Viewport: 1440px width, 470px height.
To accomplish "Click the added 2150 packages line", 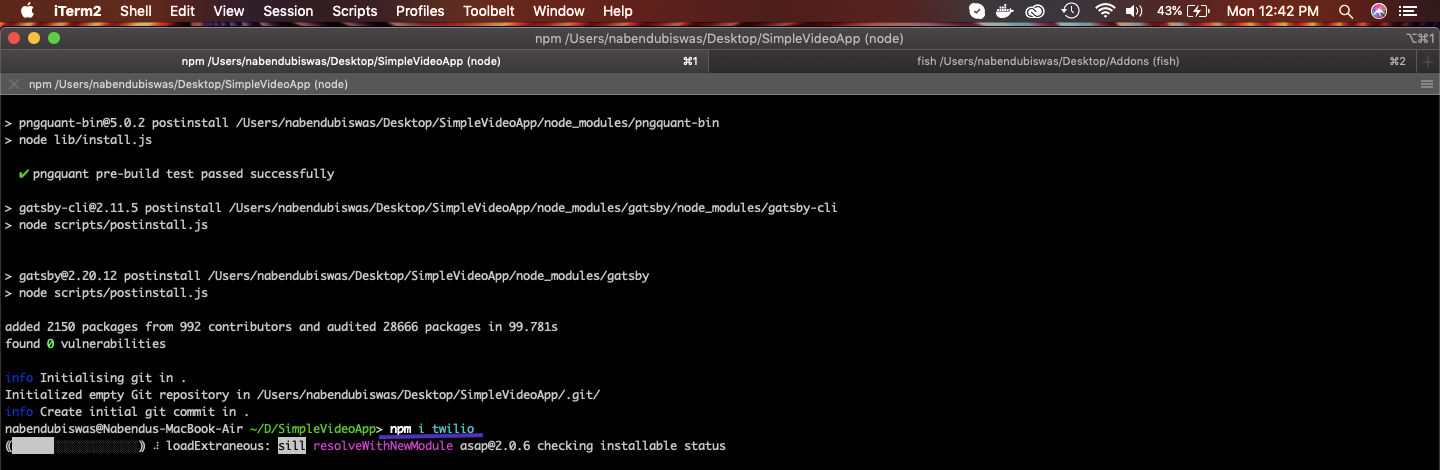I will coord(281,326).
